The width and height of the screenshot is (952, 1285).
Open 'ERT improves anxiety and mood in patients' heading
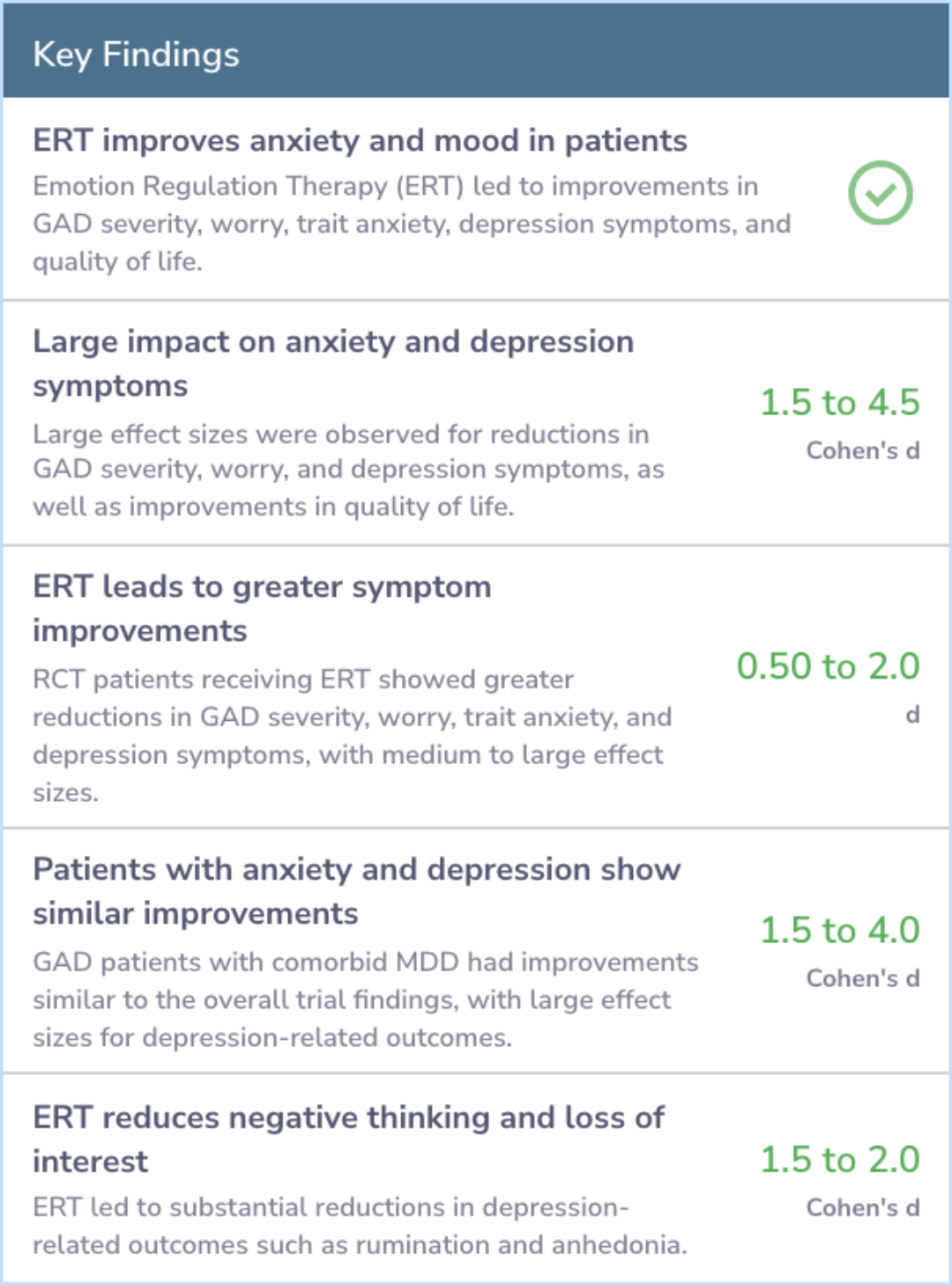360,141
